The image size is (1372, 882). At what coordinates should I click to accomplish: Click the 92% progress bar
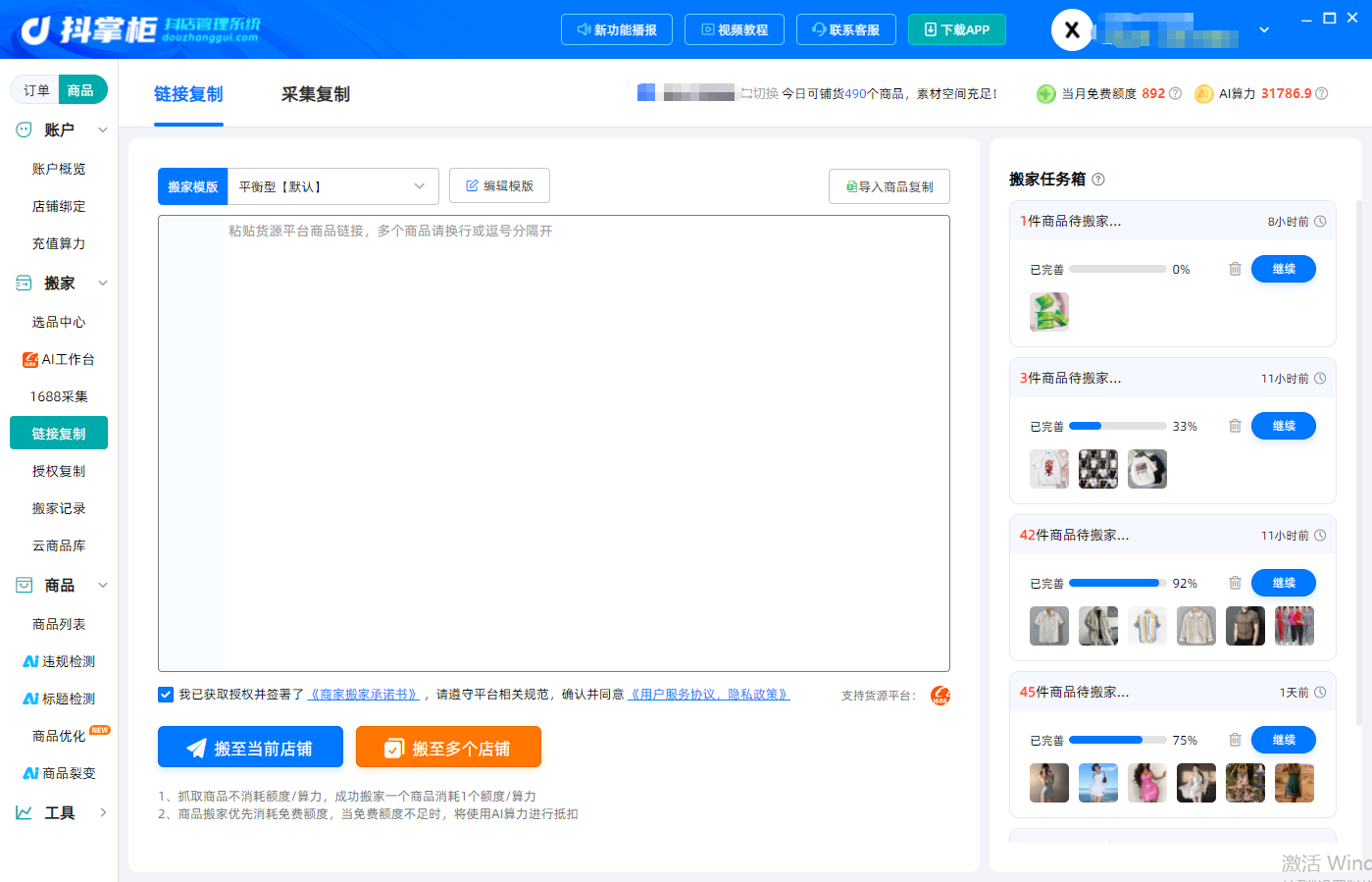1118,583
